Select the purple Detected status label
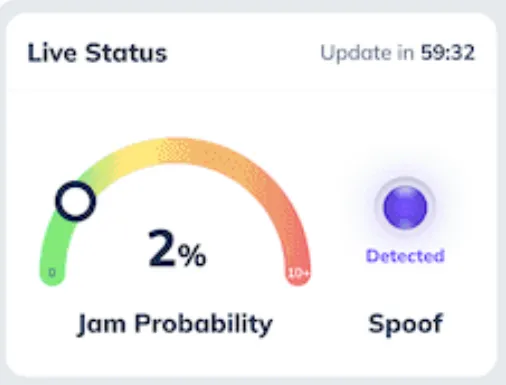The image size is (506, 385). tap(405, 256)
